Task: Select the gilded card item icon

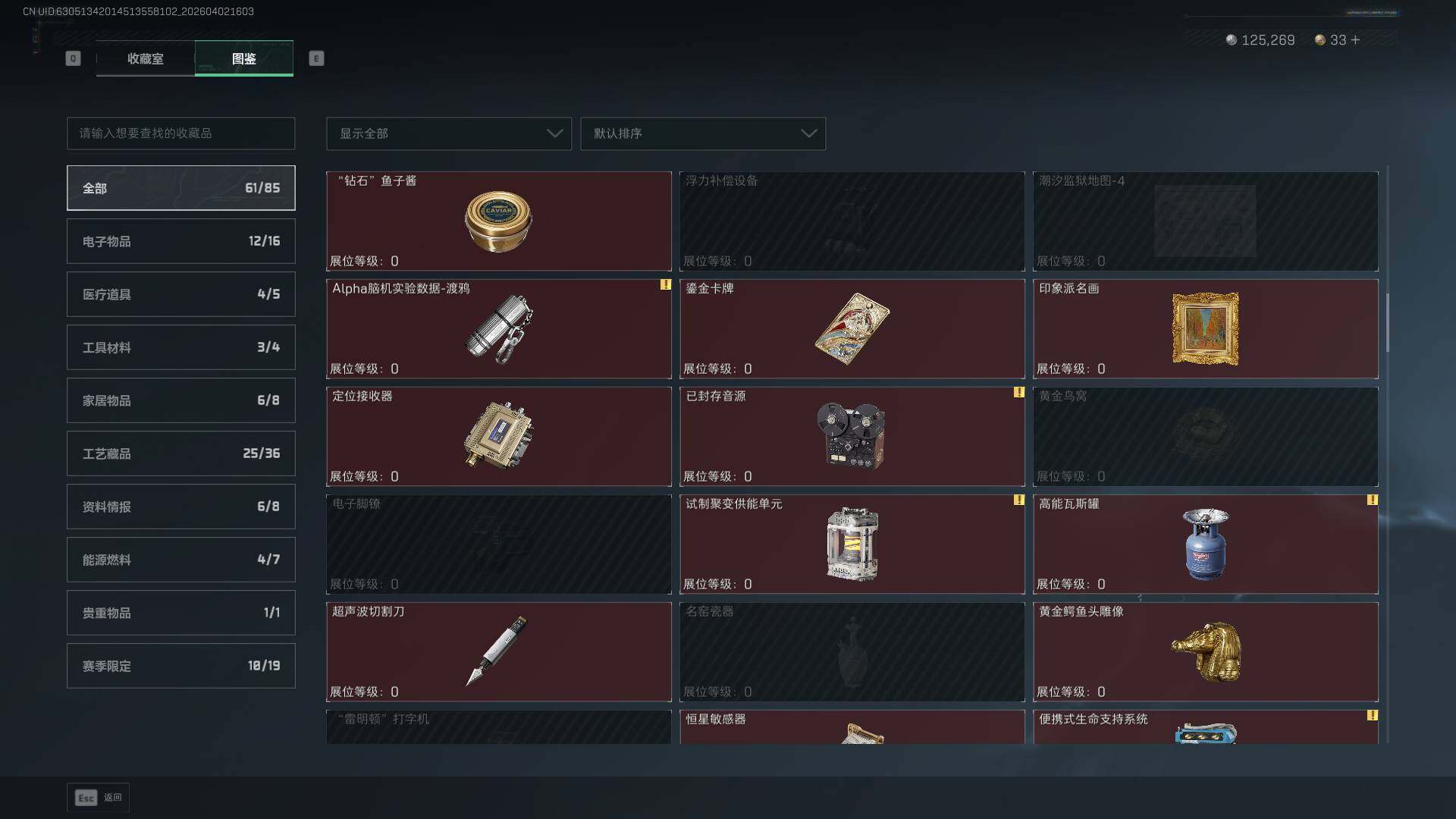Action: [852, 328]
